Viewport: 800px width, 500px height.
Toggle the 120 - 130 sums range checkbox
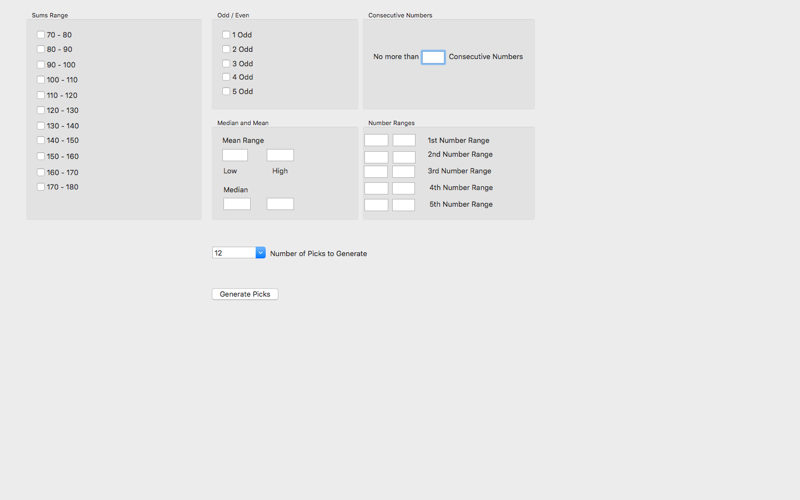click(41, 110)
